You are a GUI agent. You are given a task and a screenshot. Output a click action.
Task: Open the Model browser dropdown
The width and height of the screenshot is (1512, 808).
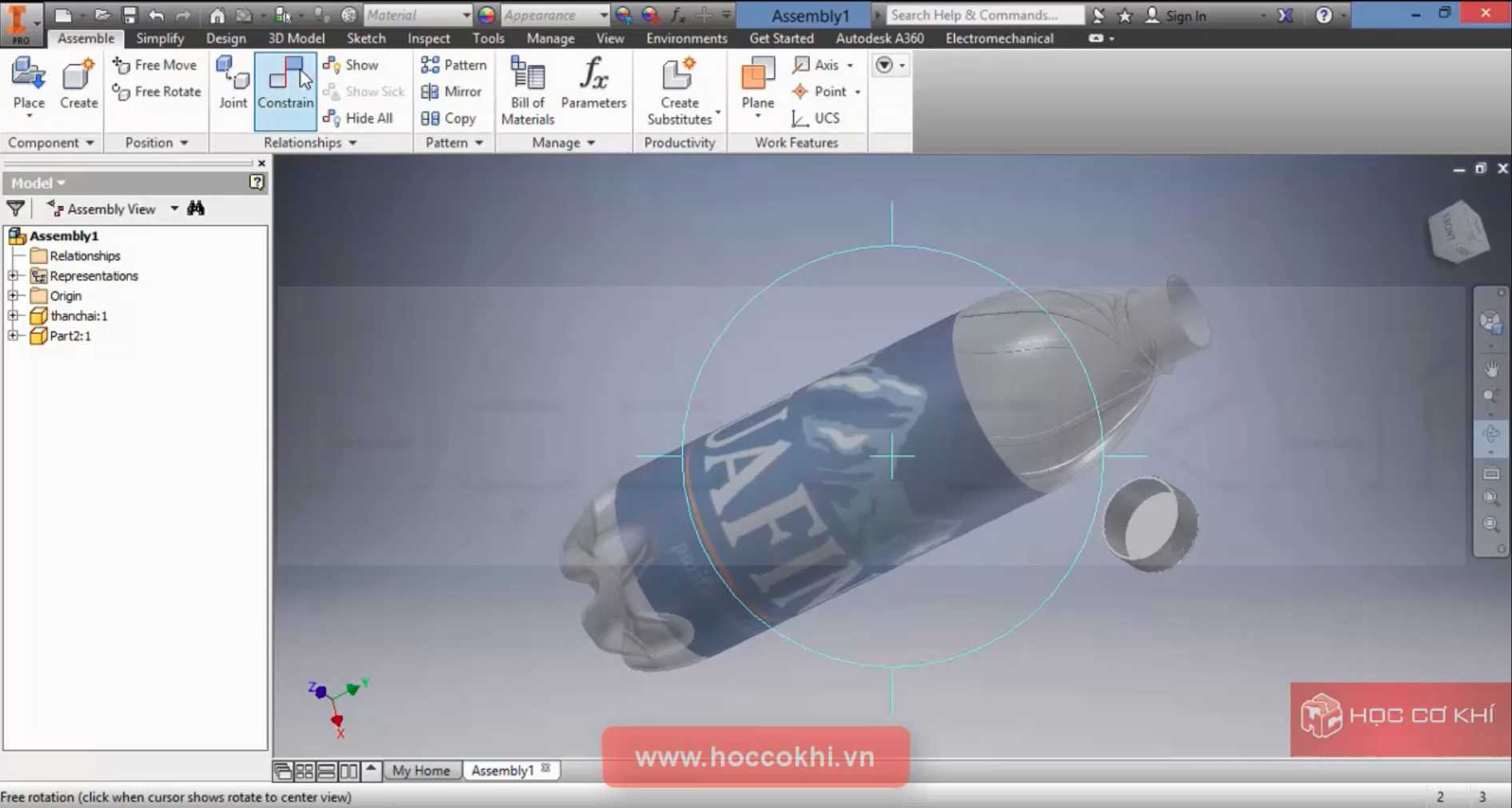point(38,182)
